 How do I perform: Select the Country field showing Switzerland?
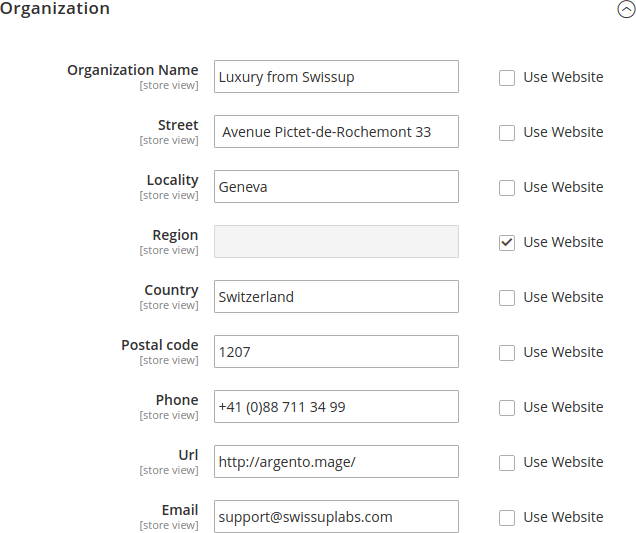[x=336, y=297]
